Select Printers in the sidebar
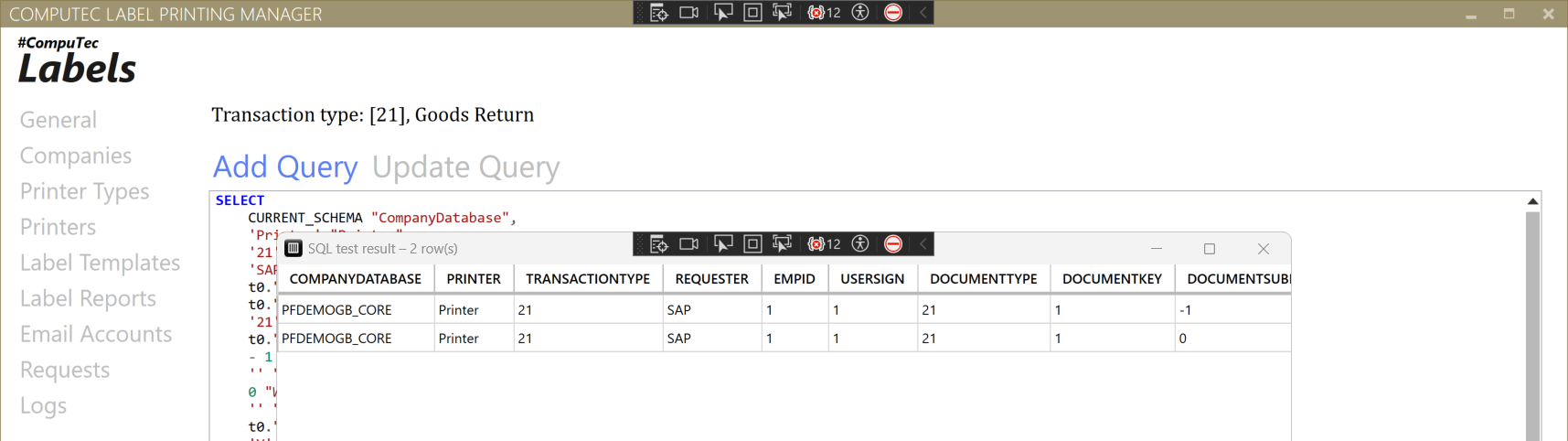 click(x=58, y=227)
